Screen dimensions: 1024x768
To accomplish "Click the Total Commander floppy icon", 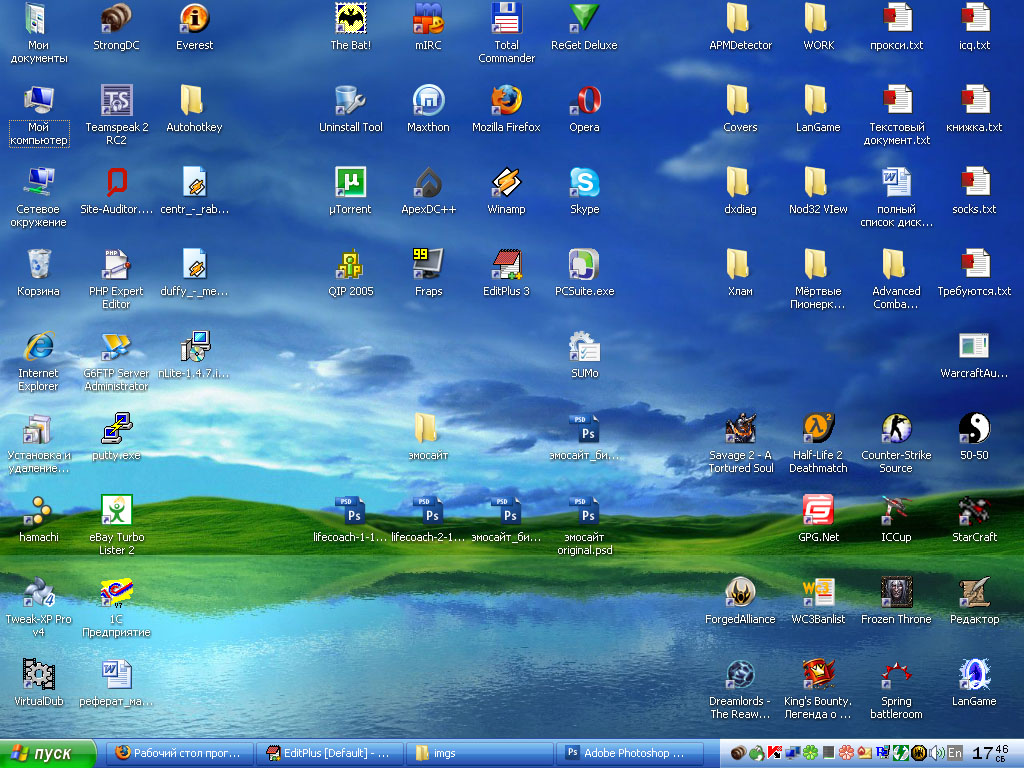I will [506, 19].
